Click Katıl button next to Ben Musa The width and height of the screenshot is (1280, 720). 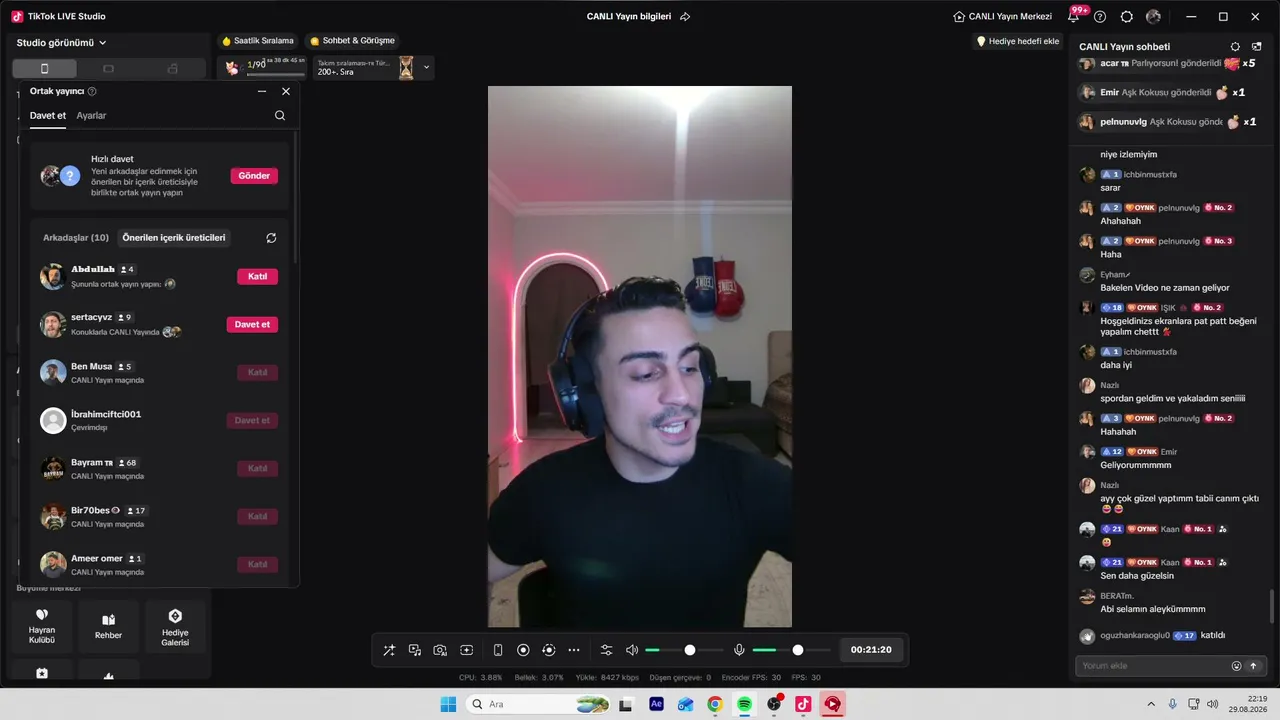point(257,373)
